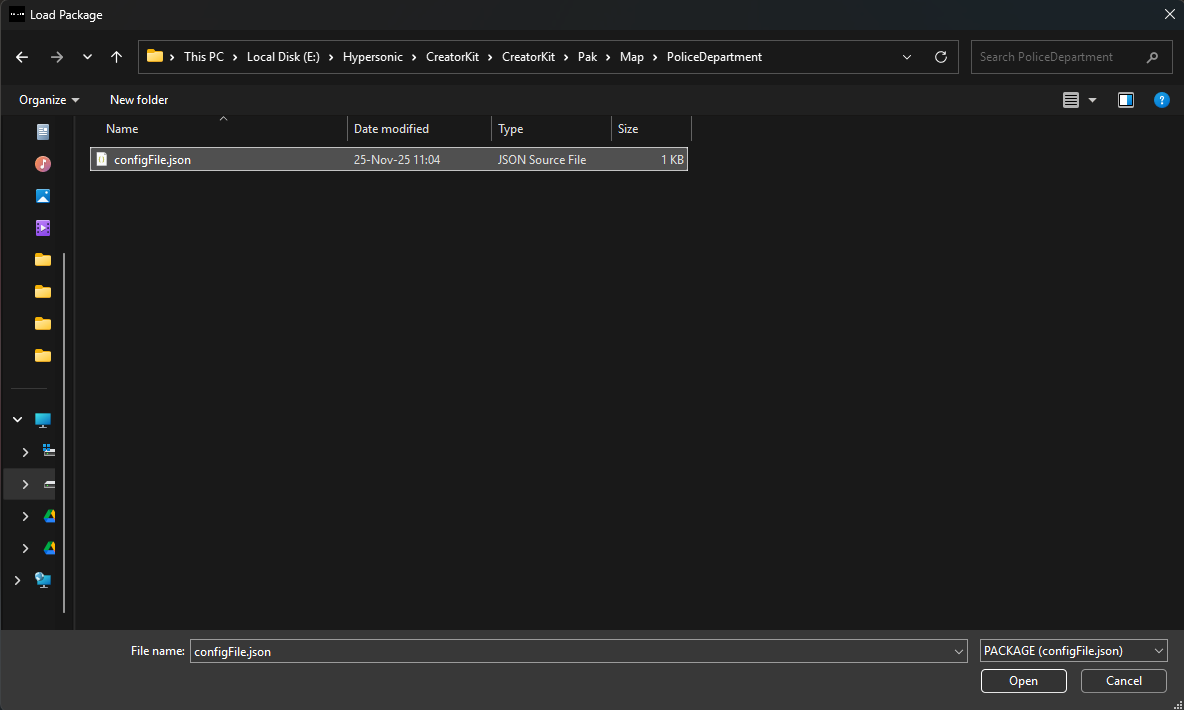Image resolution: width=1184 pixels, height=710 pixels.
Task: Select the Network icon in sidebar
Action: [x=43, y=580]
